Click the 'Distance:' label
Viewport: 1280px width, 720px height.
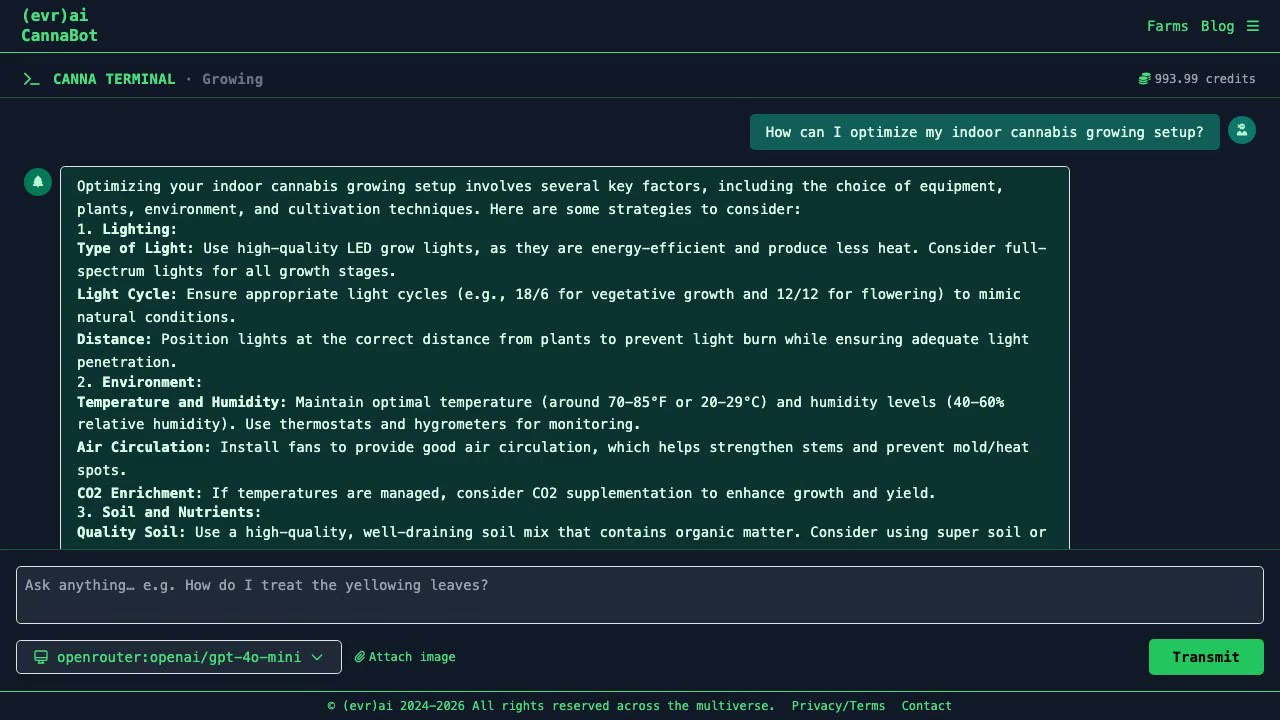[x=115, y=339]
